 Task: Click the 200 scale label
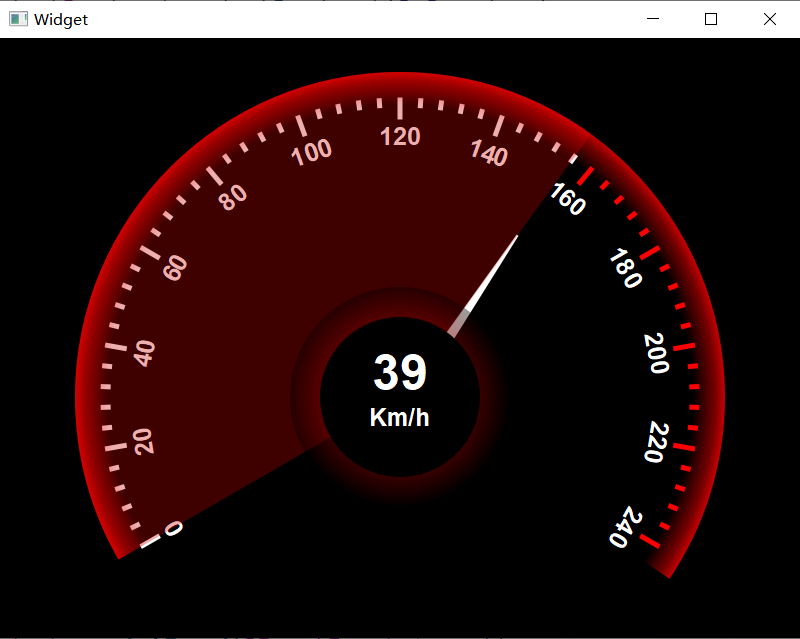tap(656, 353)
